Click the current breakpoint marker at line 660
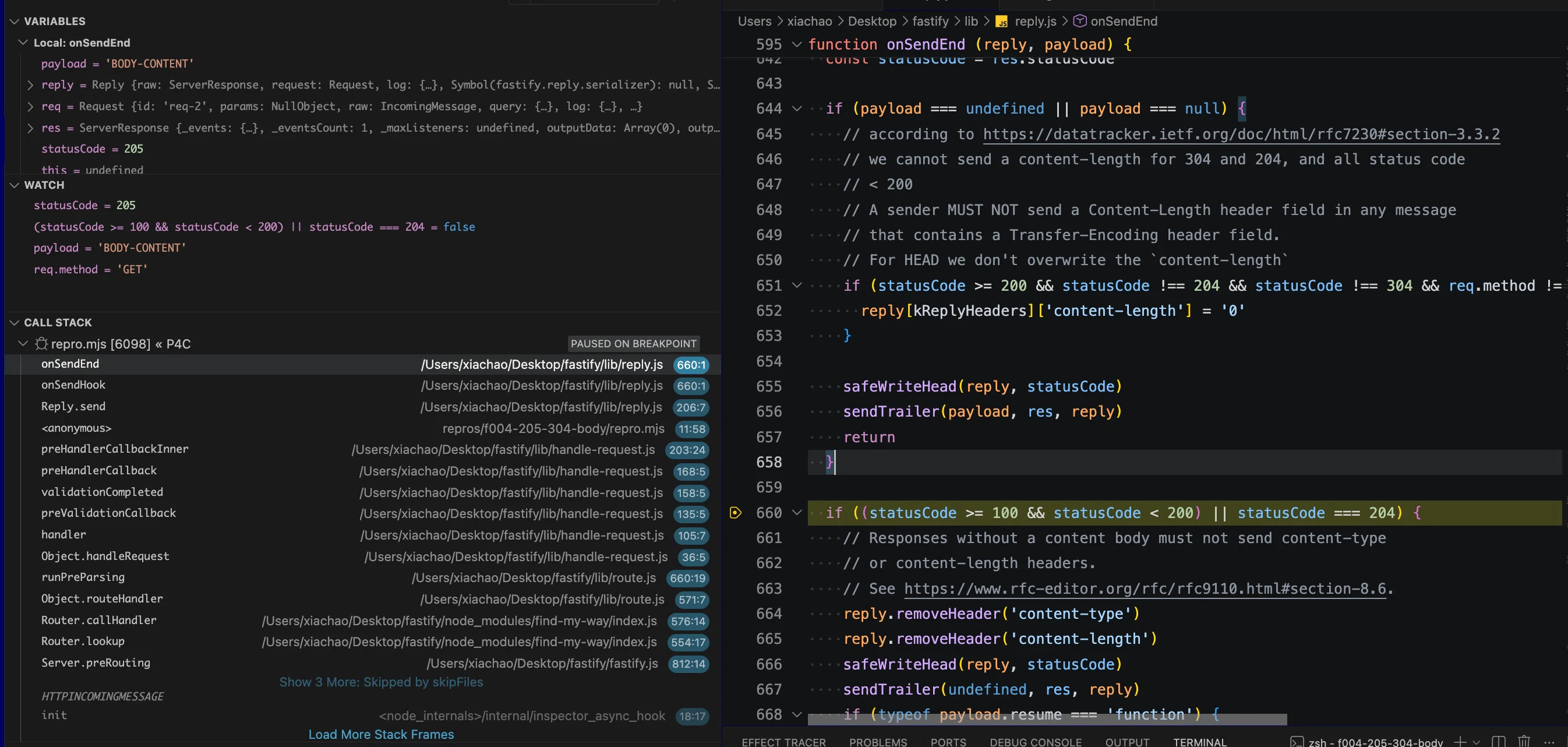1568x747 pixels. pyautogui.click(x=735, y=513)
